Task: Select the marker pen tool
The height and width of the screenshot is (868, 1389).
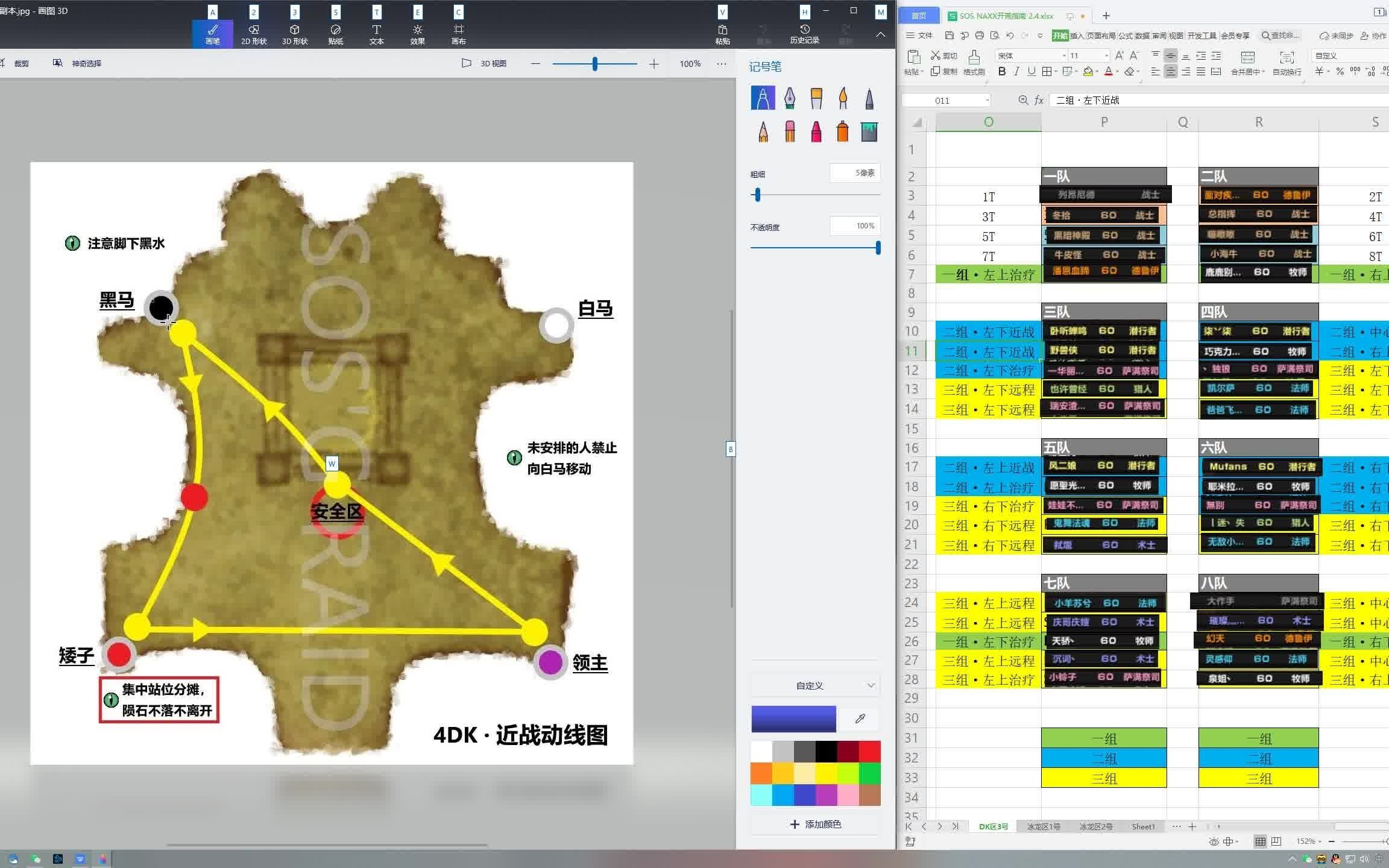Action: coord(763,98)
